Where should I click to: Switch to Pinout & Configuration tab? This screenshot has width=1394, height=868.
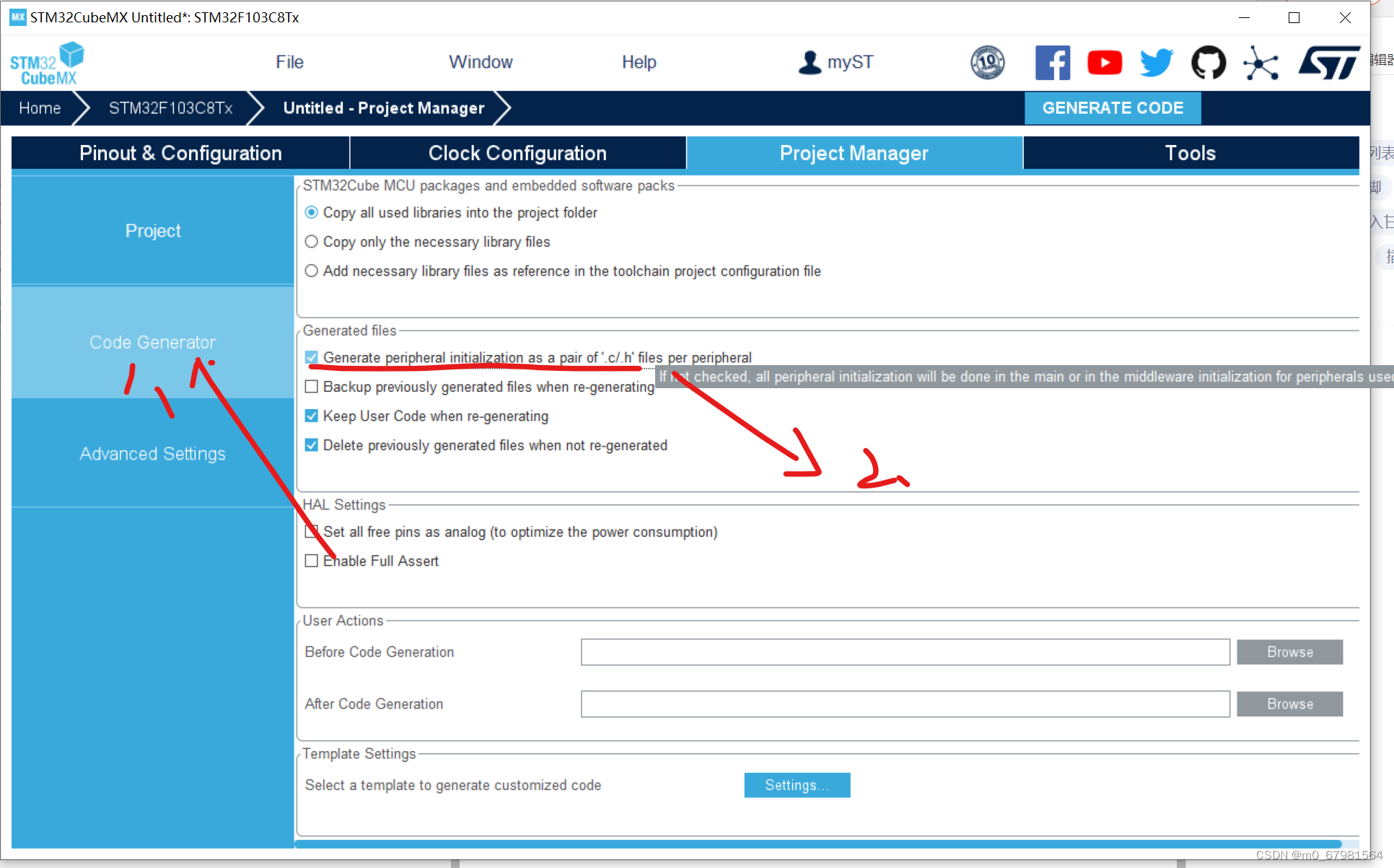(181, 153)
